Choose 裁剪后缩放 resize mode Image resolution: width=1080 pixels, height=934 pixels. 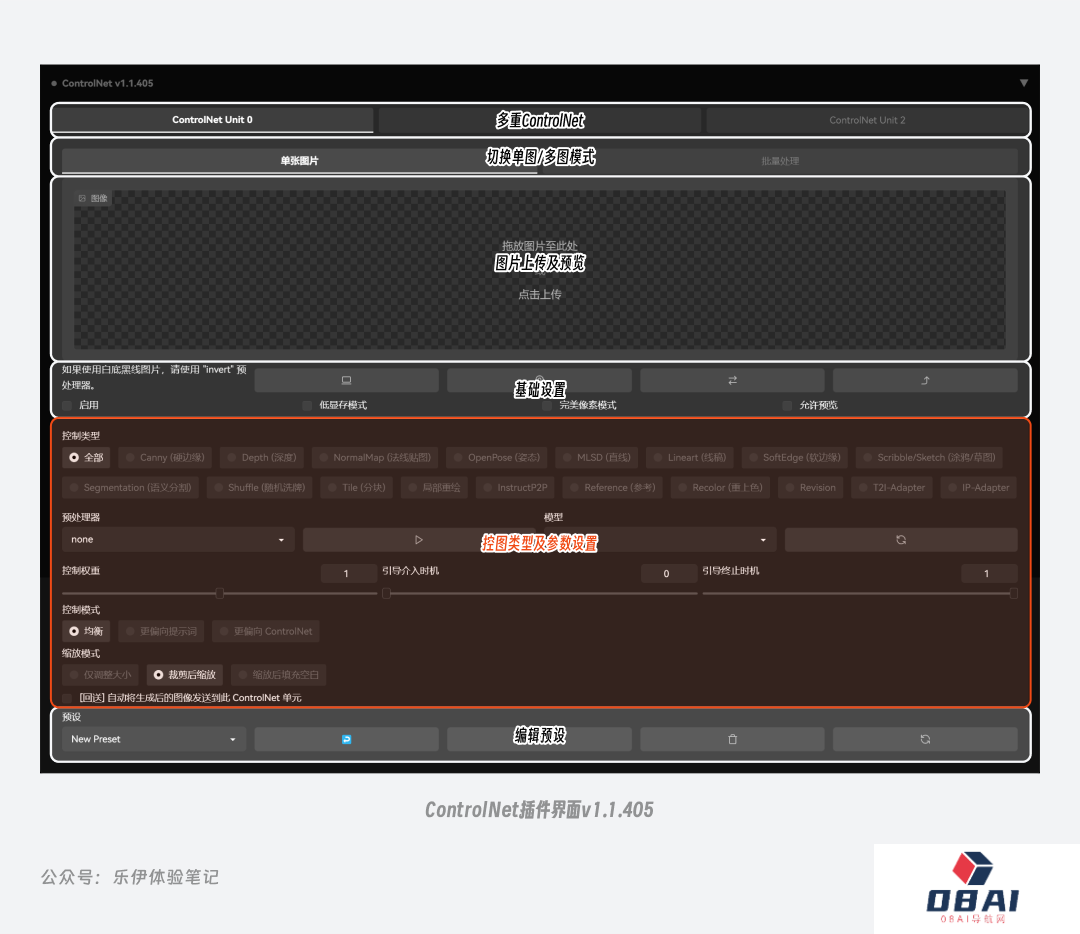[185, 675]
